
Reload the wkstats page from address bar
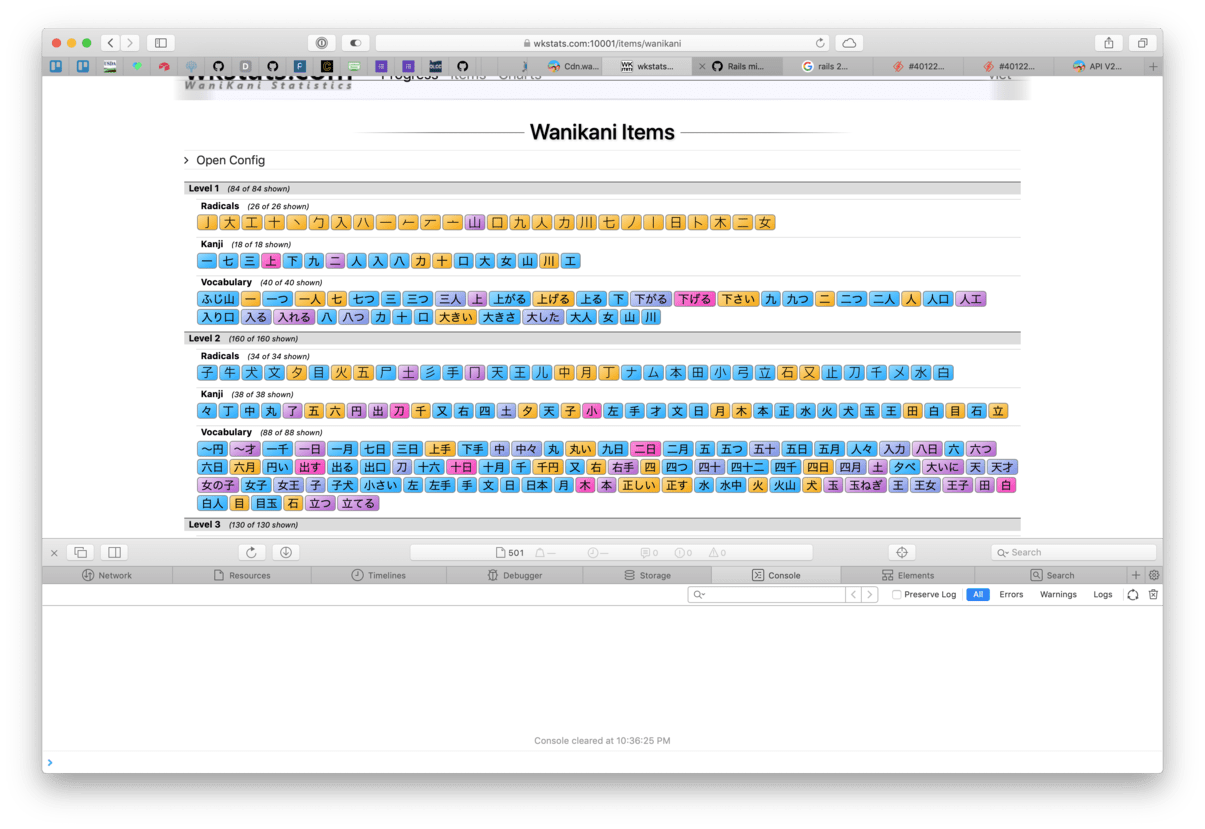(820, 43)
